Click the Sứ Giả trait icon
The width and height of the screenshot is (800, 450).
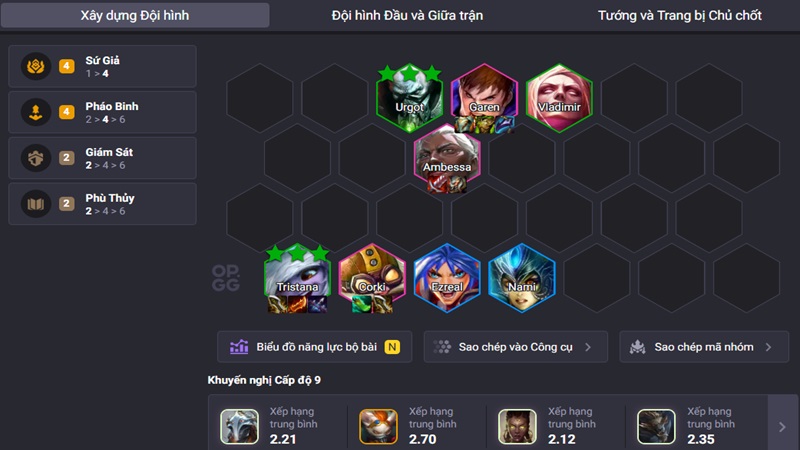coord(36,66)
